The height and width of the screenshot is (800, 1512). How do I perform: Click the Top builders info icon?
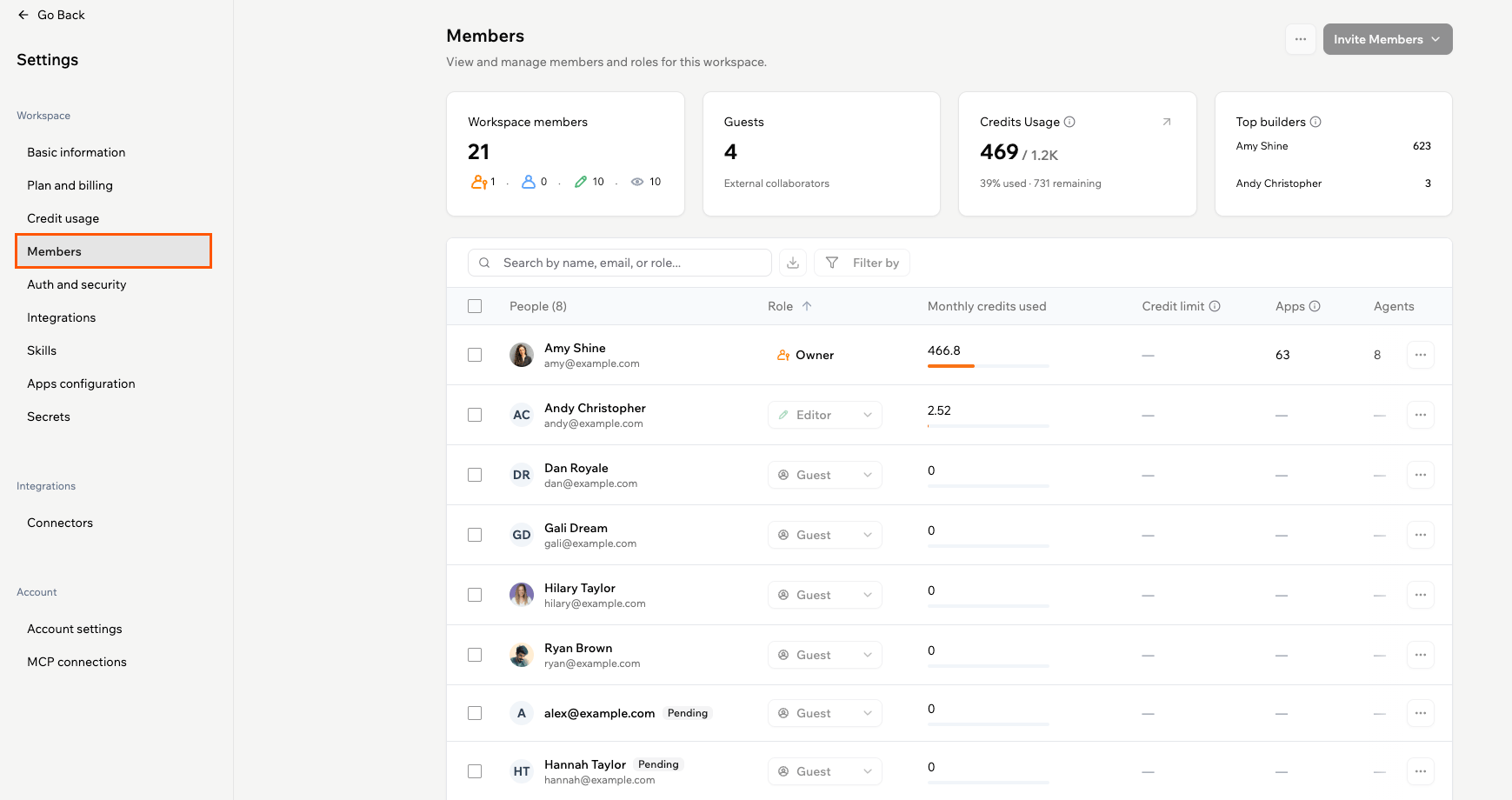click(x=1316, y=122)
